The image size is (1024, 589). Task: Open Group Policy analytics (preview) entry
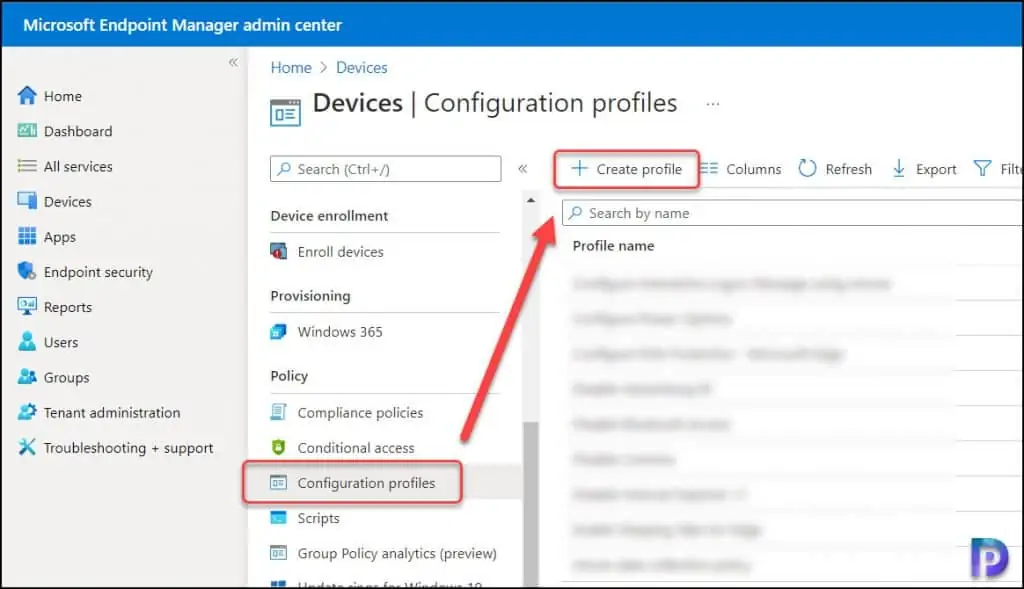click(397, 554)
